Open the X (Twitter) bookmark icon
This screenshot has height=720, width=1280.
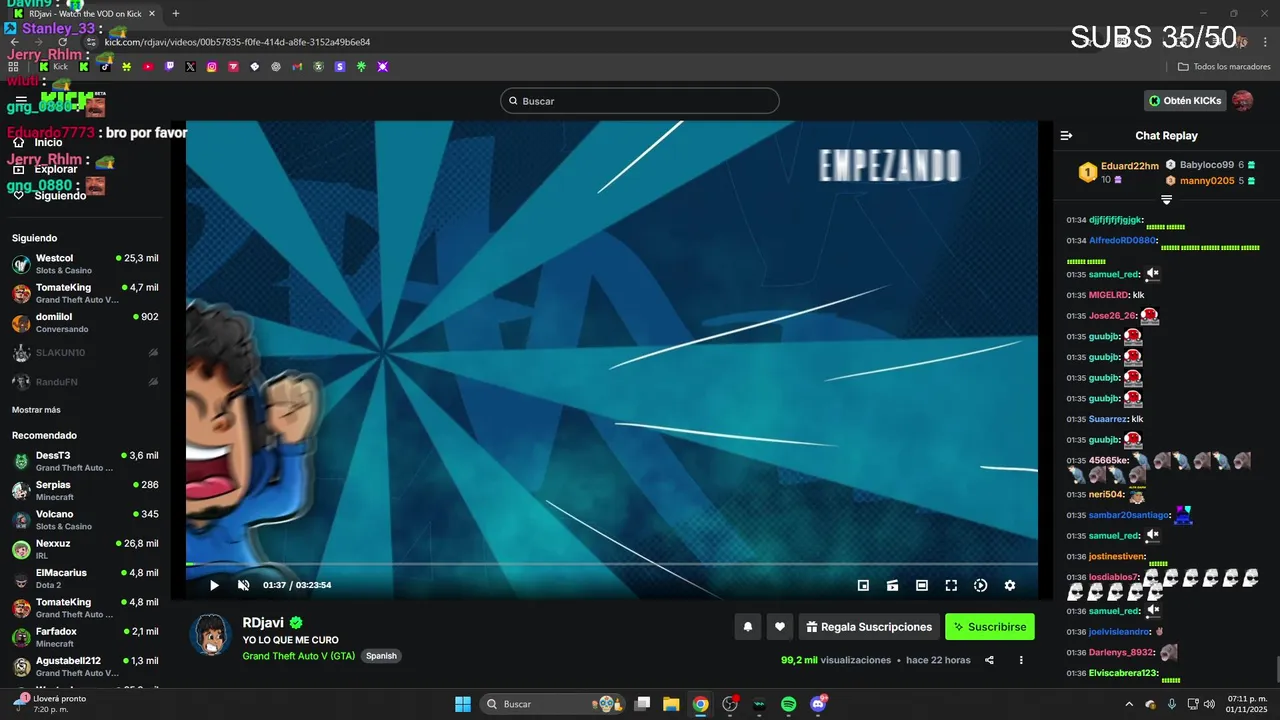190,67
